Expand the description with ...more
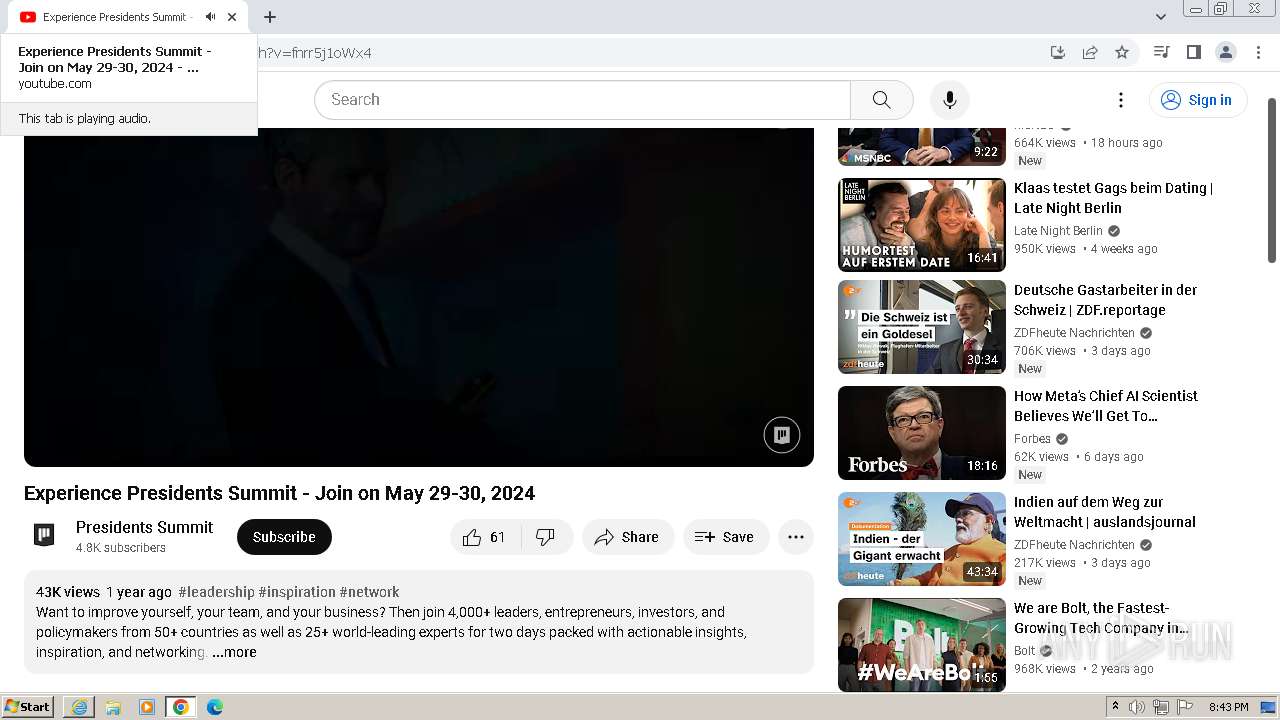 [234, 652]
